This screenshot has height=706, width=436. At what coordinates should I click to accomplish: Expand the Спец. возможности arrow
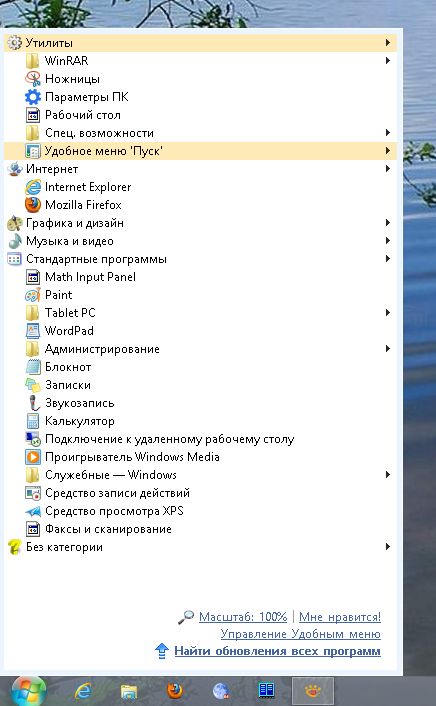pos(388,133)
